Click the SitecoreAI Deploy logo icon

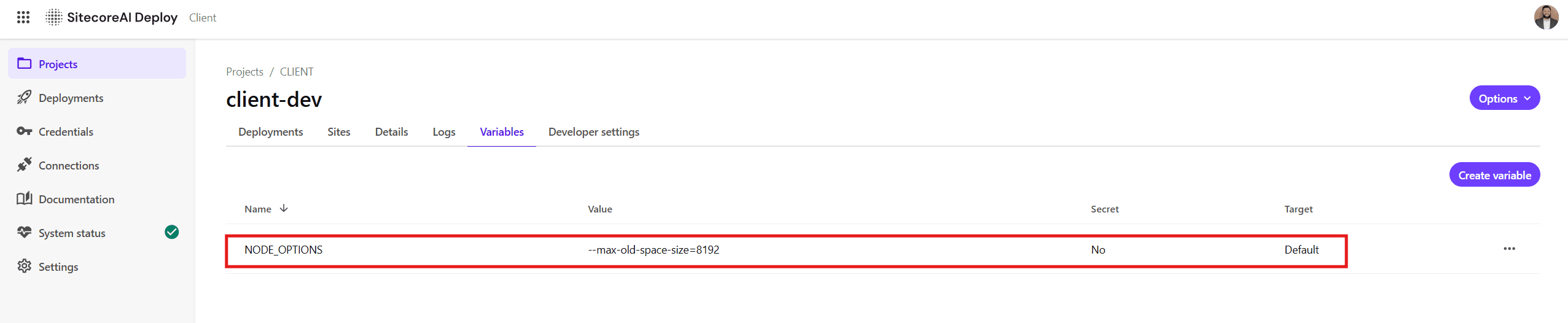[x=54, y=17]
